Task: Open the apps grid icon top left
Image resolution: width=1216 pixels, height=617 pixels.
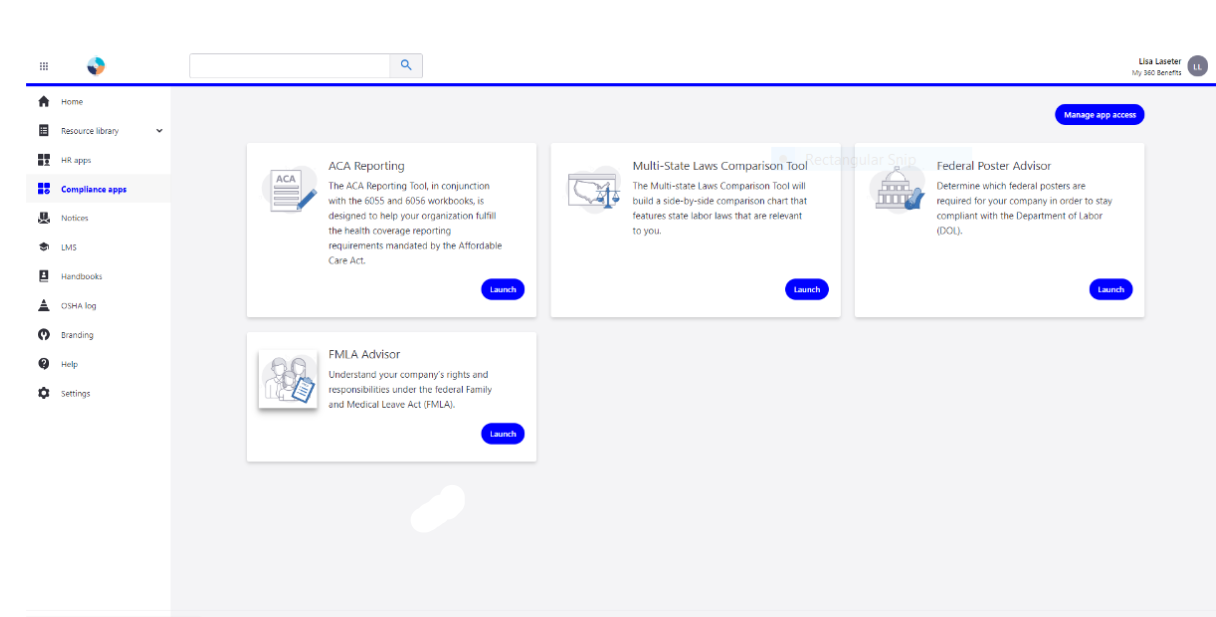Action: tap(44, 65)
